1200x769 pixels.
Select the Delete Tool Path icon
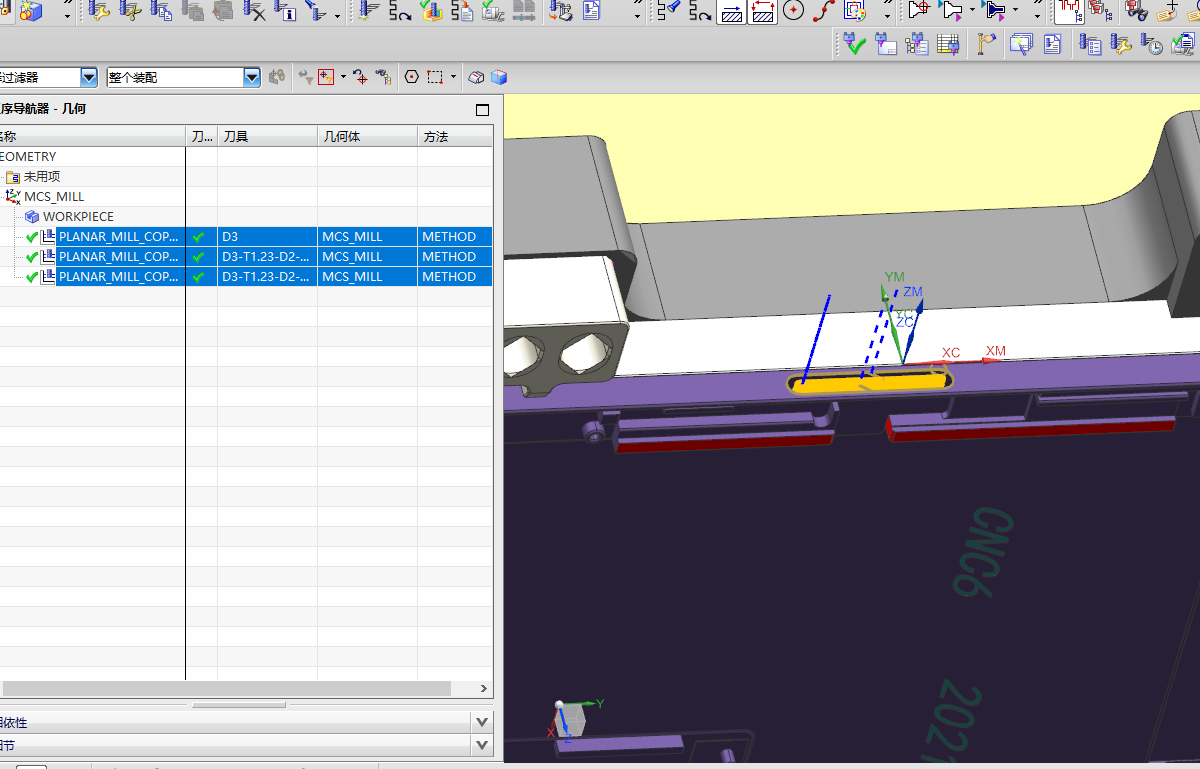click(255, 11)
